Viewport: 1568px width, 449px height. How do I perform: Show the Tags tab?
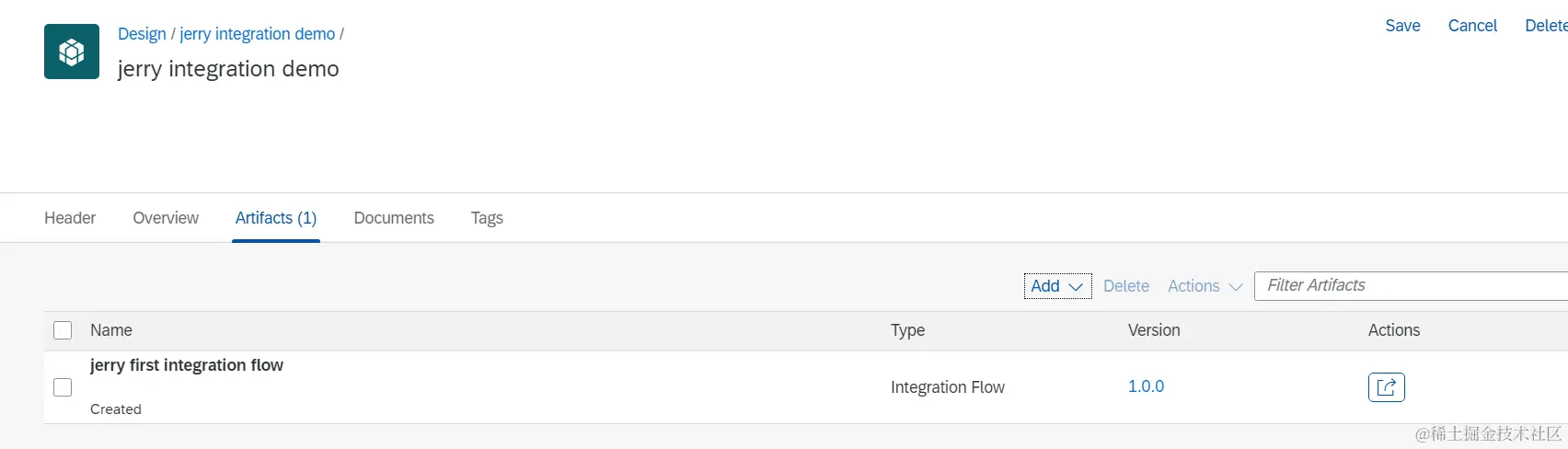[487, 218]
